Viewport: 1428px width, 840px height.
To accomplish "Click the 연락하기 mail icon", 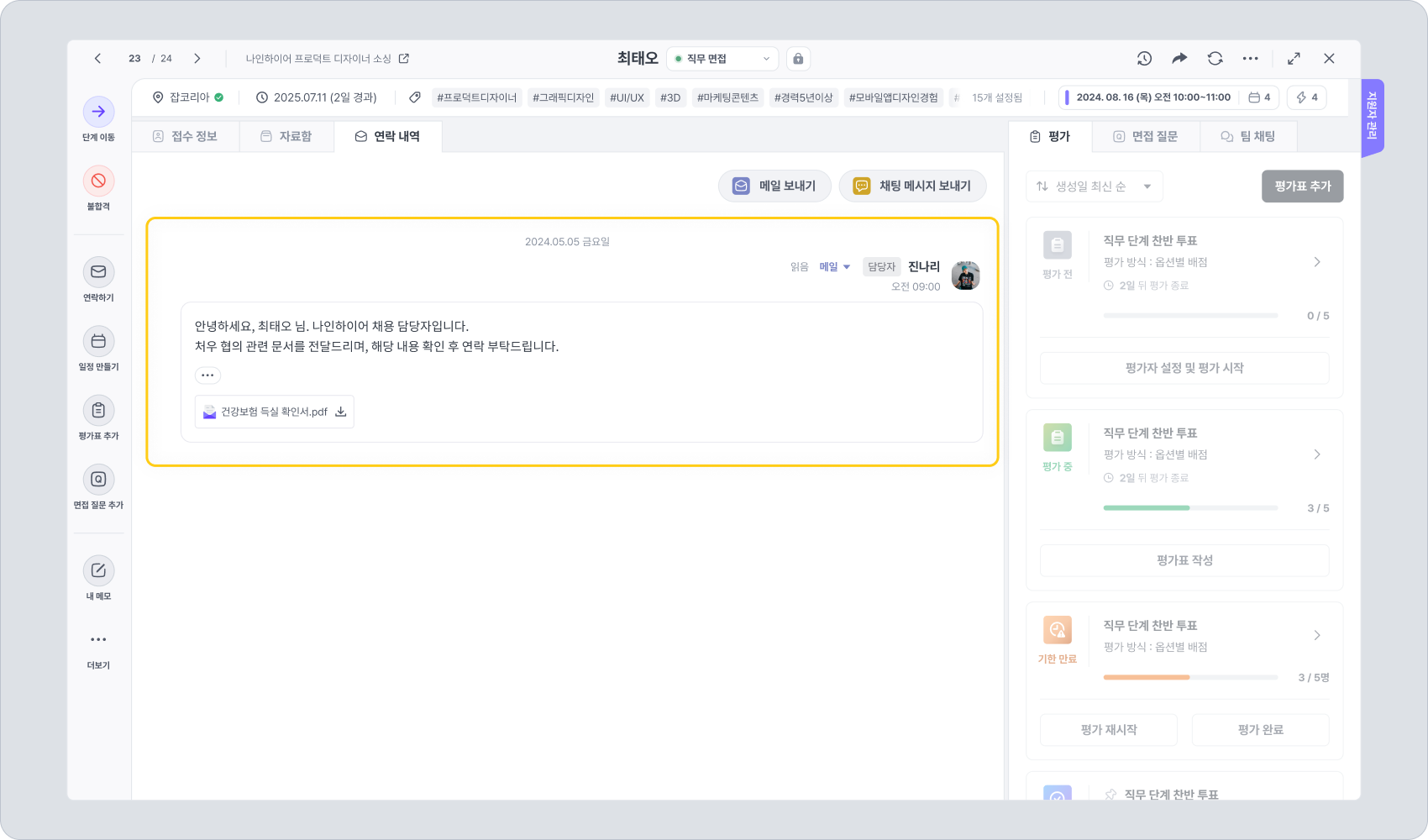I will [98, 272].
